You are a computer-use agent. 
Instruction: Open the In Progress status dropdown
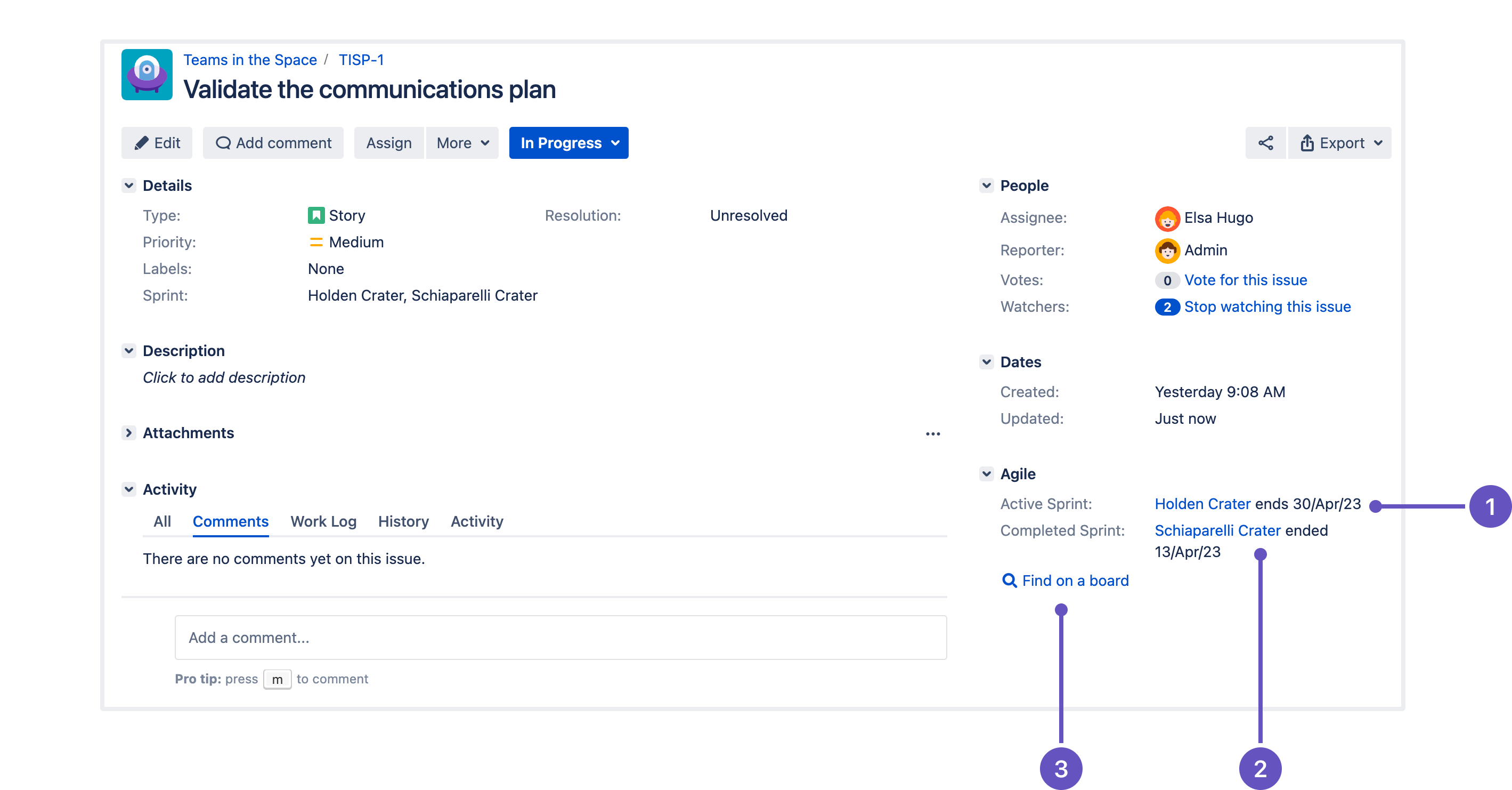pos(568,143)
